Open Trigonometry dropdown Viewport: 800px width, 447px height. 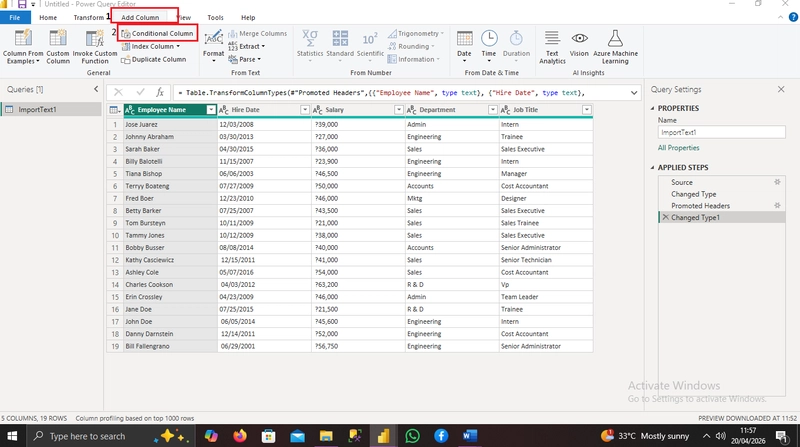(x=415, y=34)
